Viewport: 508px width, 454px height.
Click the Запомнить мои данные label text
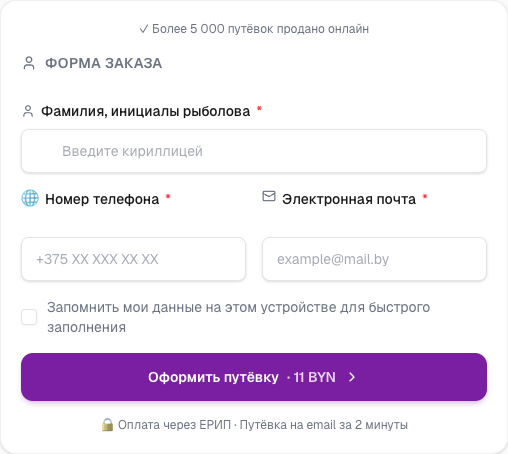click(238, 317)
